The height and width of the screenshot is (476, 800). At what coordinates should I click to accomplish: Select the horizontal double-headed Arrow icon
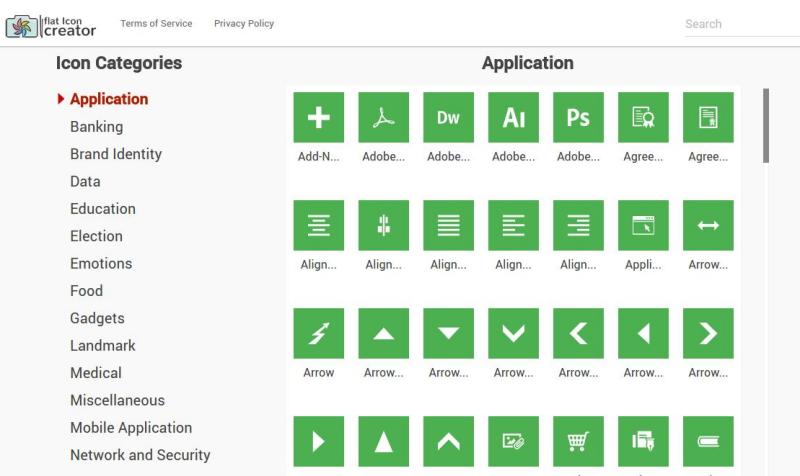(708, 226)
